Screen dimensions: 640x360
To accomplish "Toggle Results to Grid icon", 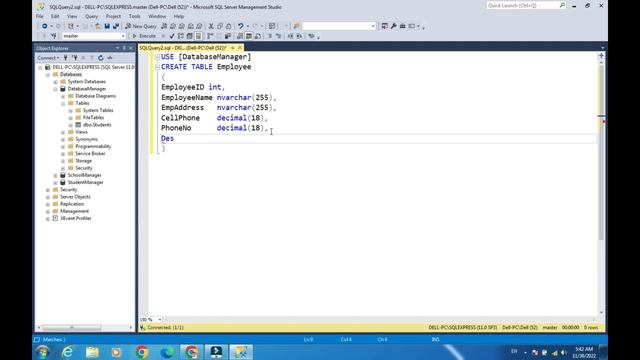I will click(249, 36).
